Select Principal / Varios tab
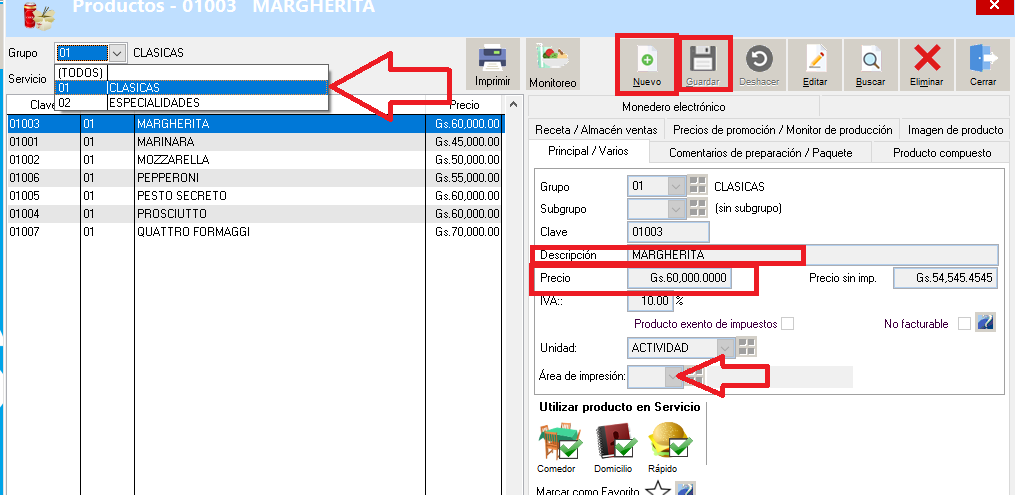Viewport: 1015px width, 495px height. (588, 151)
